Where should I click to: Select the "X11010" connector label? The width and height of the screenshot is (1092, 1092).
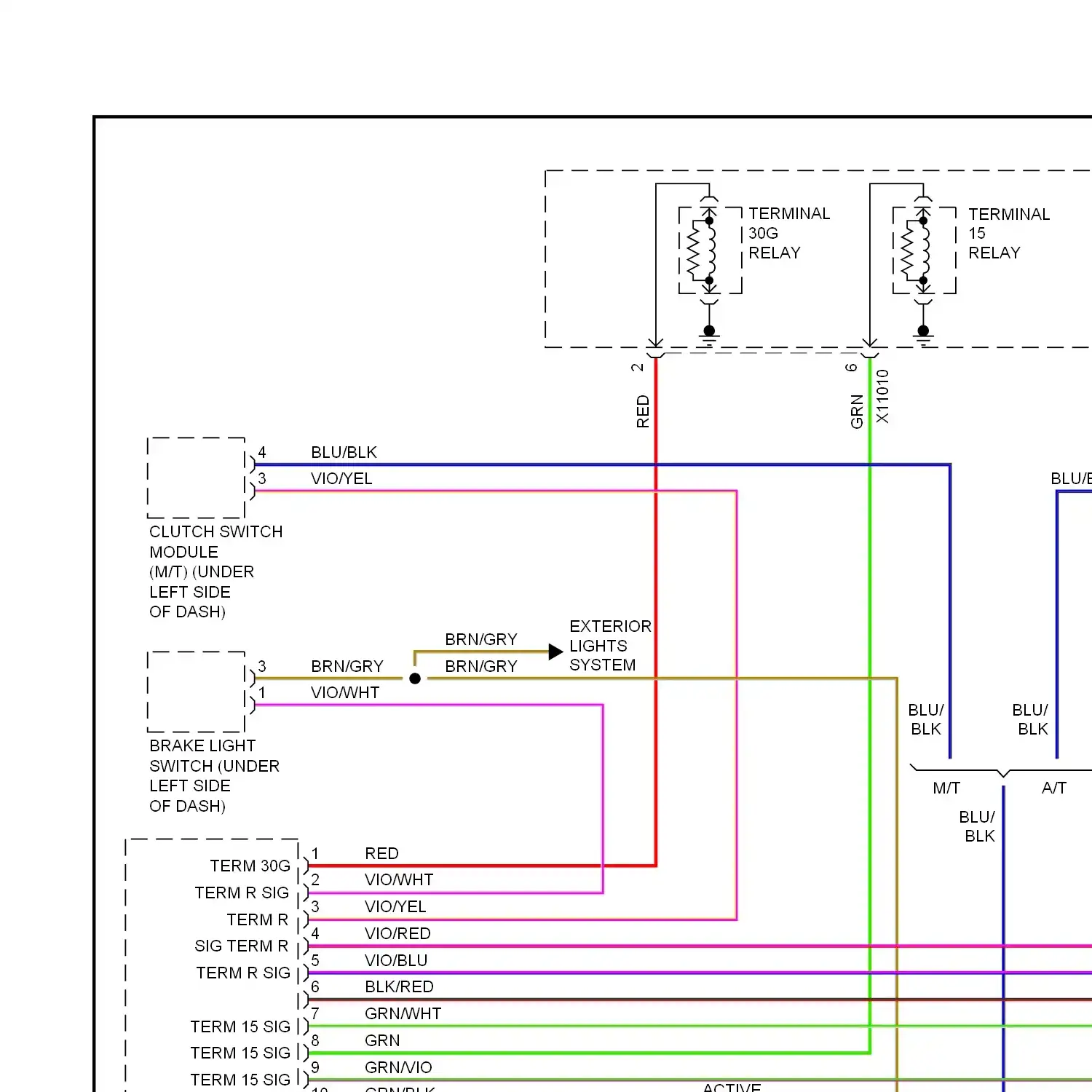[882, 396]
